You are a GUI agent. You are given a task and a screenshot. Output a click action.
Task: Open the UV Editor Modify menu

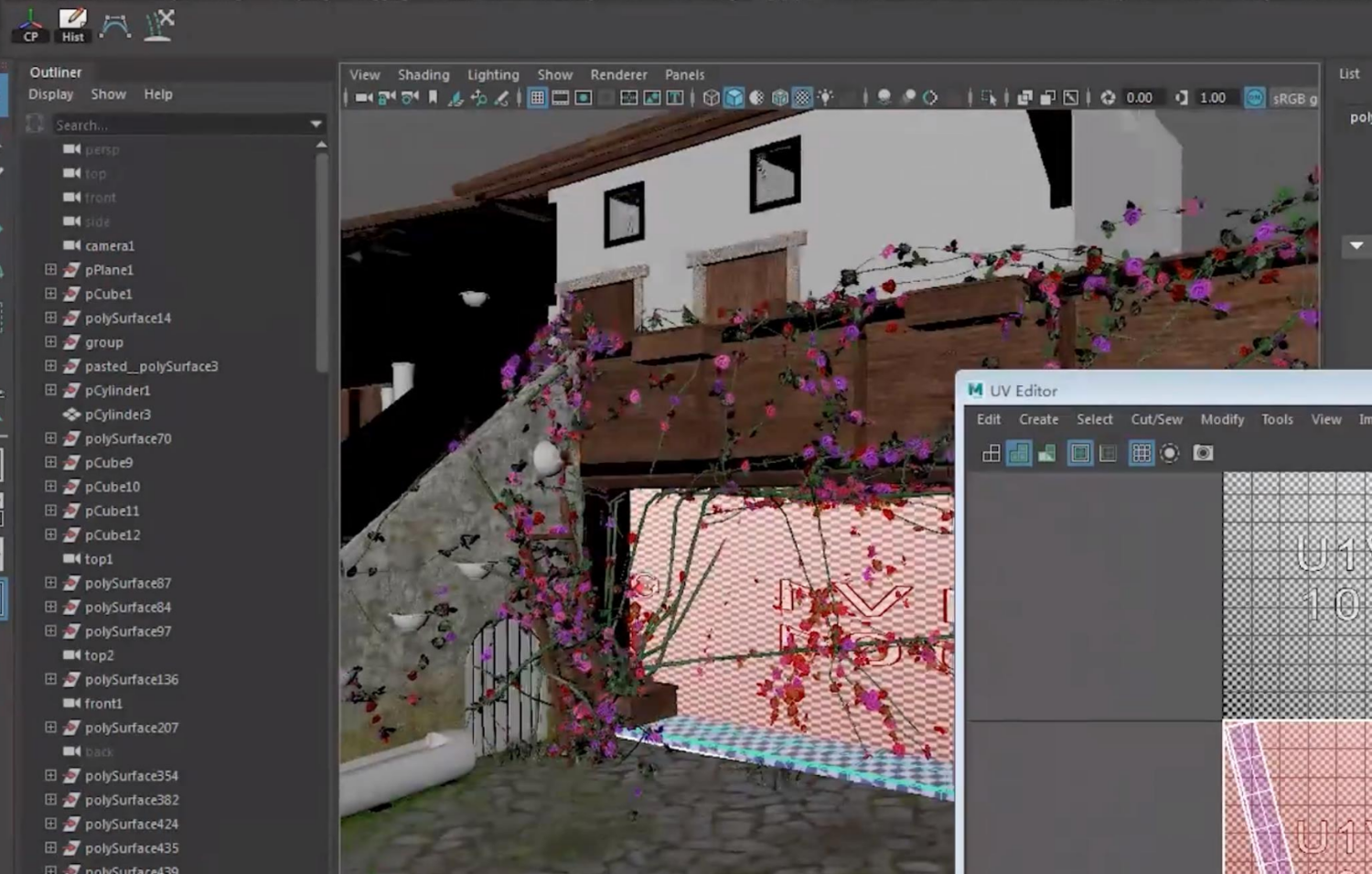1222,419
